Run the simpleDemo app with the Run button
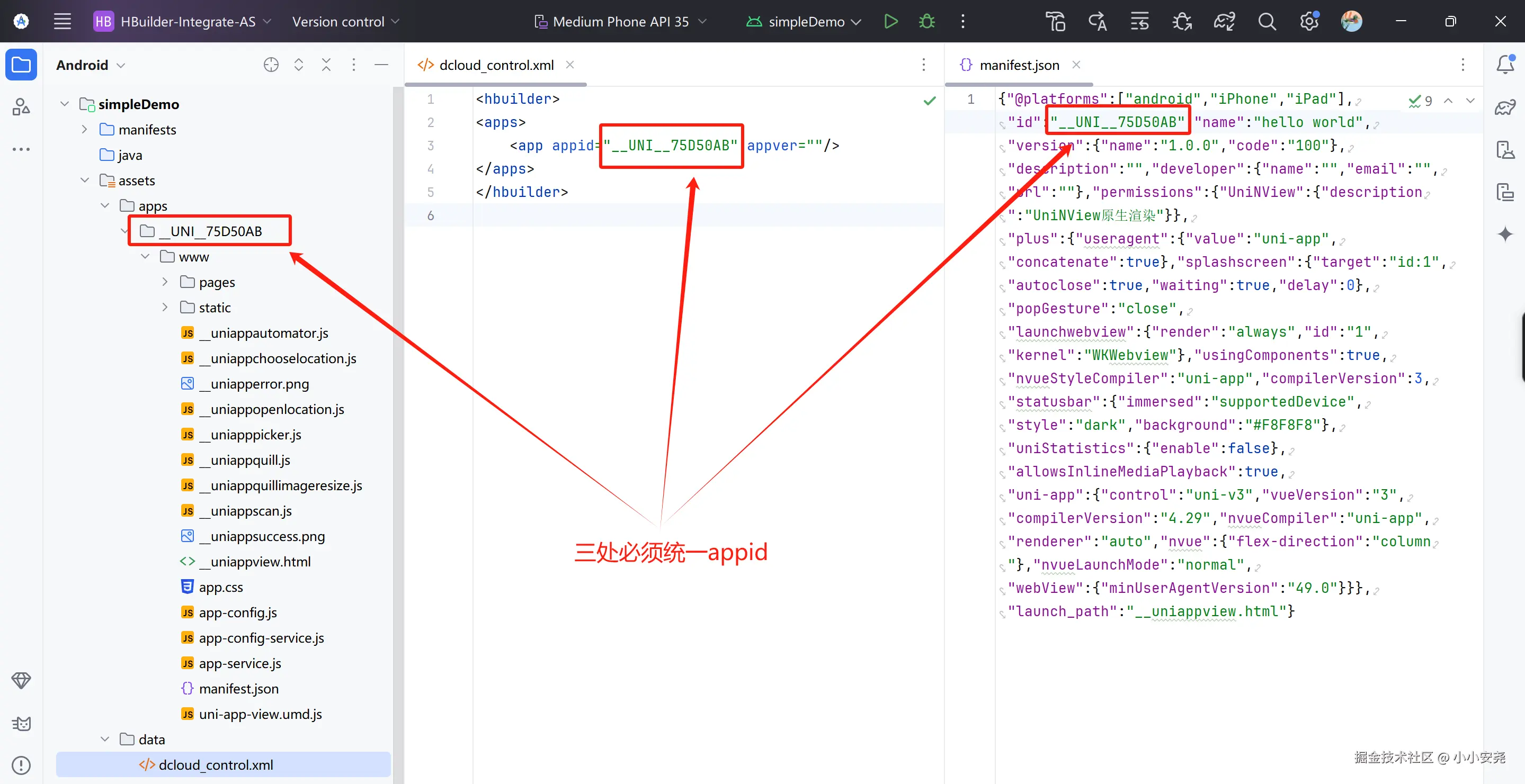The height and width of the screenshot is (784, 1525). coord(890,22)
